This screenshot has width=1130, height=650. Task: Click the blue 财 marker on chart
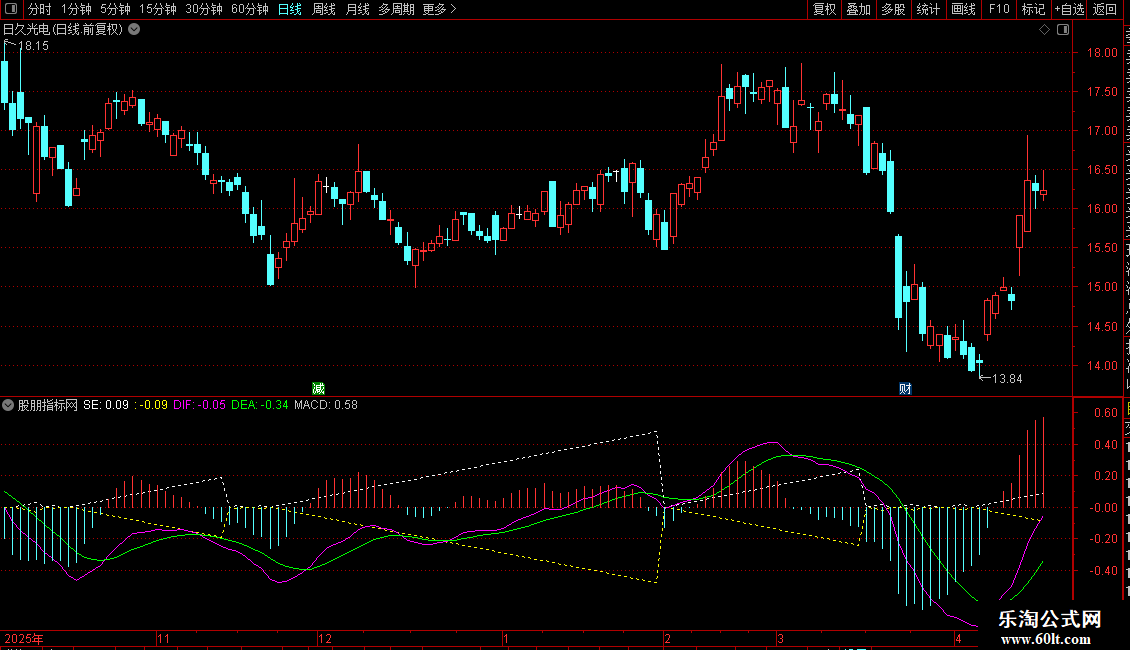(x=905, y=388)
